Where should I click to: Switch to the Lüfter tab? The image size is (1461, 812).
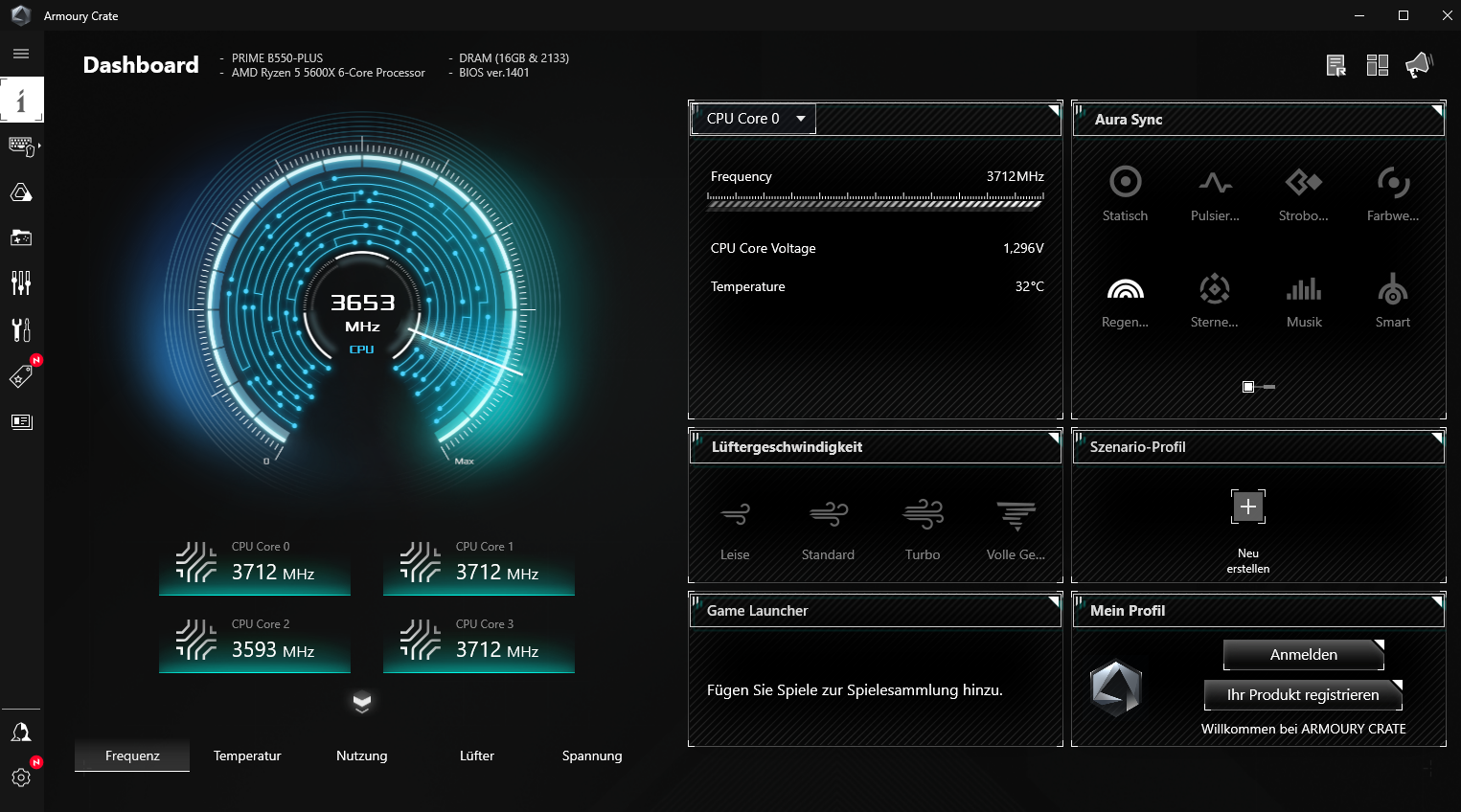pos(477,756)
